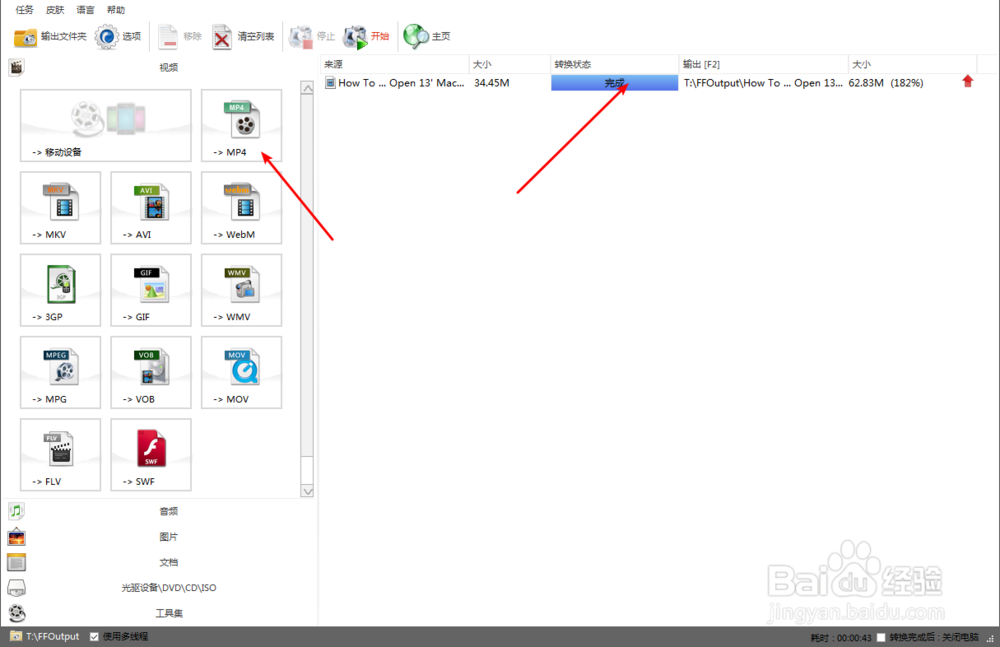This screenshot has width=1000, height=647.
Task: Click the resize grip icon in status bar
Action: 990,638
